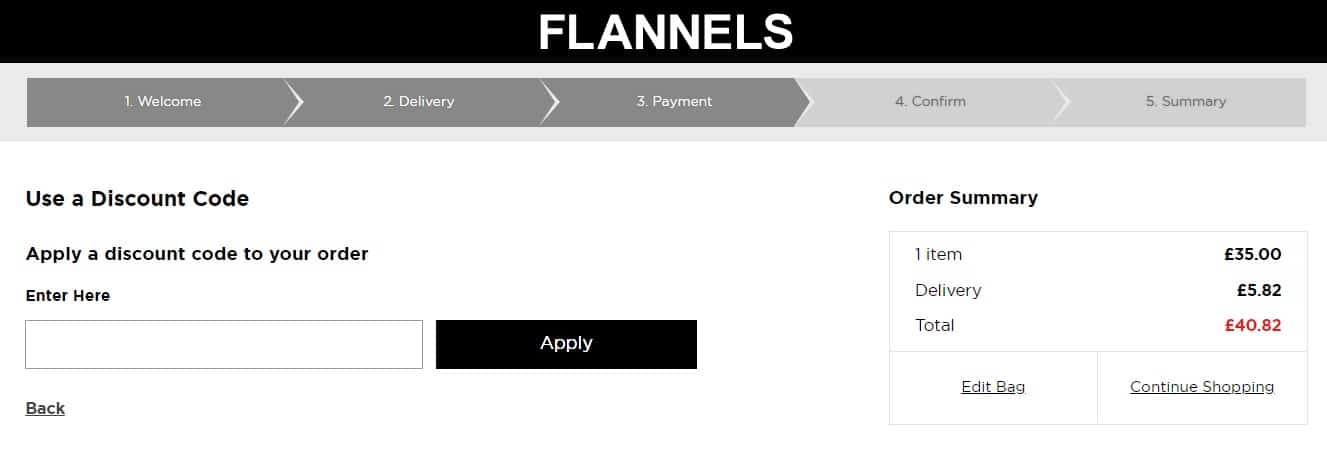This screenshot has height=471, width=1327.
Task: Select the 1 item row label
Action: pyautogui.click(x=938, y=255)
